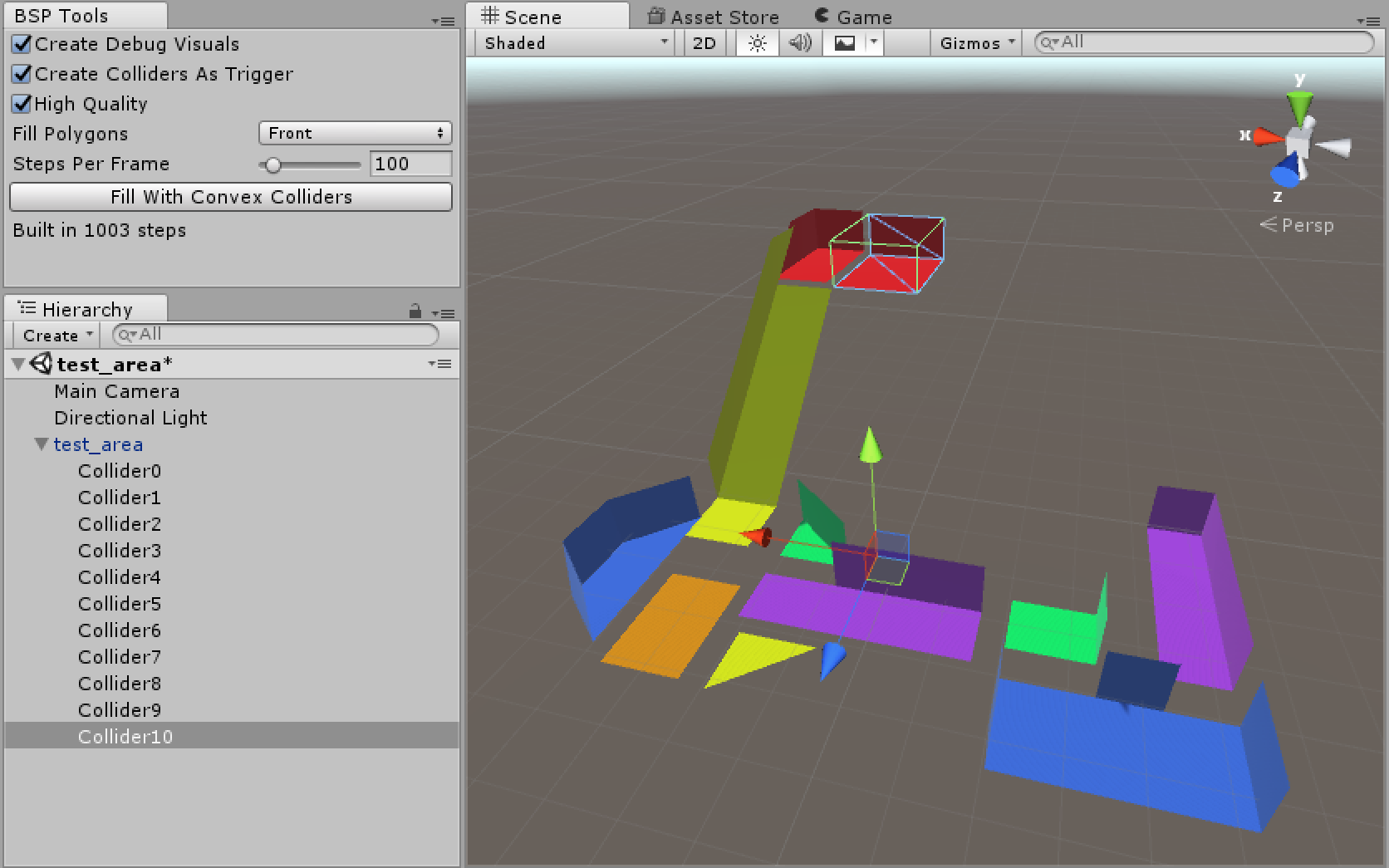Open Fill Polygons Front dropdown
1389x868 pixels.
(x=356, y=133)
